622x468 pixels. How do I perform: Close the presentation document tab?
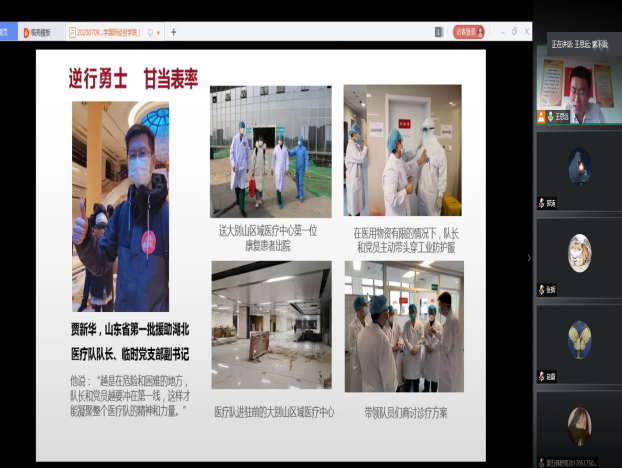[161, 32]
